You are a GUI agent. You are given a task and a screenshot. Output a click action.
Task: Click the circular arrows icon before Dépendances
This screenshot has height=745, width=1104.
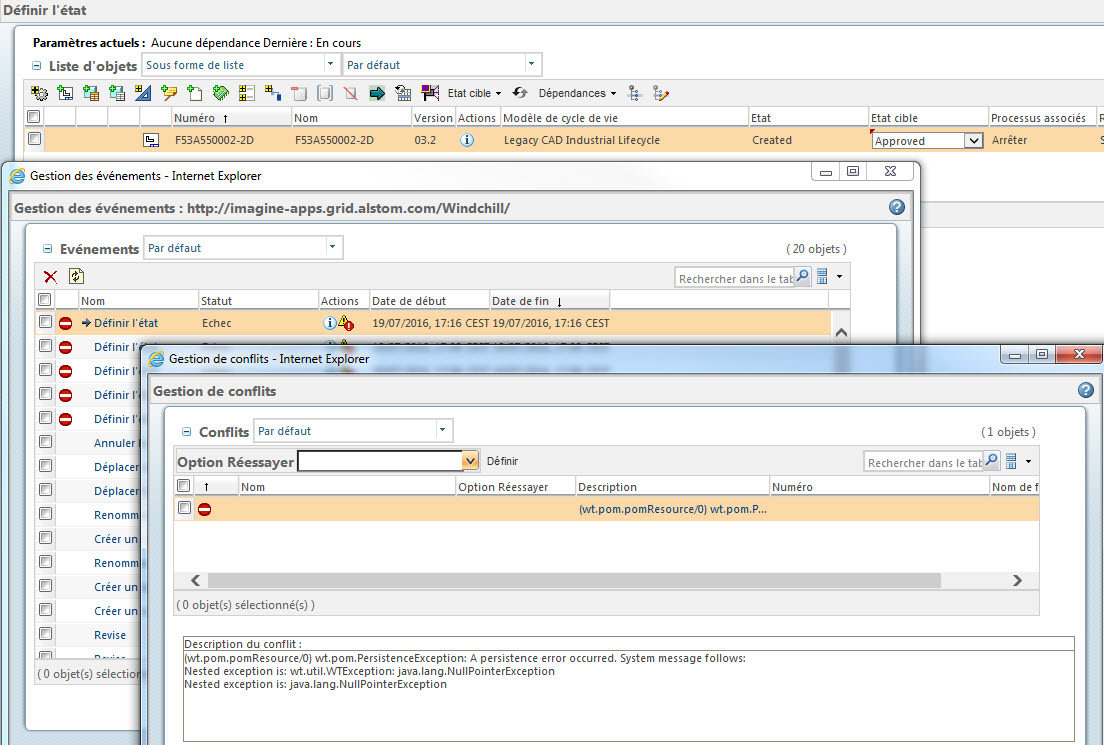(520, 93)
